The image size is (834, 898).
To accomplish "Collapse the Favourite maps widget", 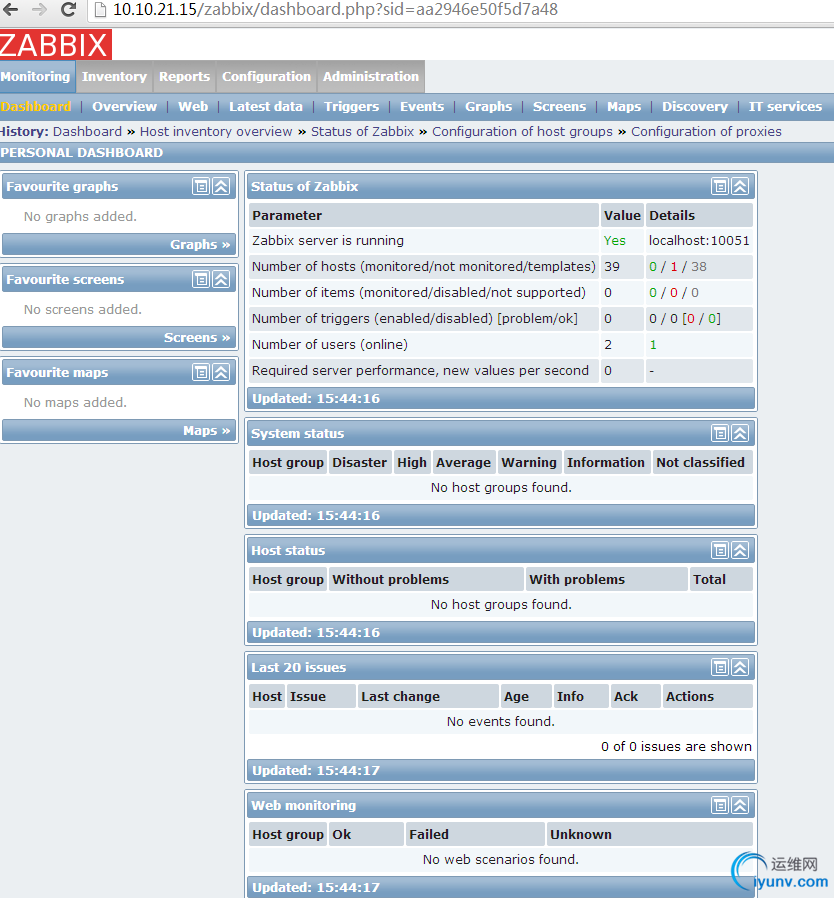I will 221,372.
